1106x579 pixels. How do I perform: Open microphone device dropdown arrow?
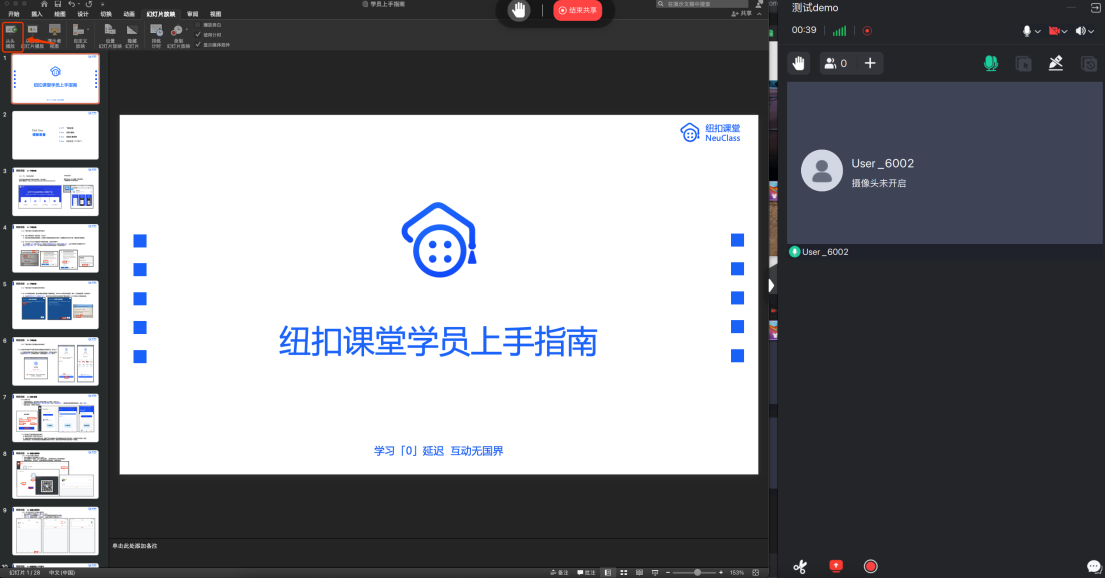click(1038, 31)
